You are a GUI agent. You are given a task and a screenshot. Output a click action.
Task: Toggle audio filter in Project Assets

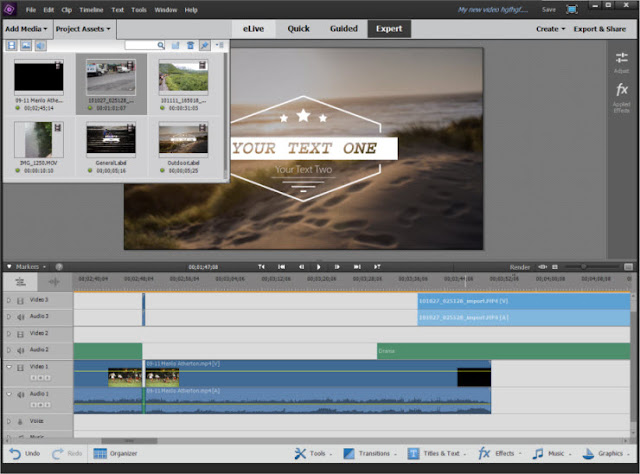40,45
